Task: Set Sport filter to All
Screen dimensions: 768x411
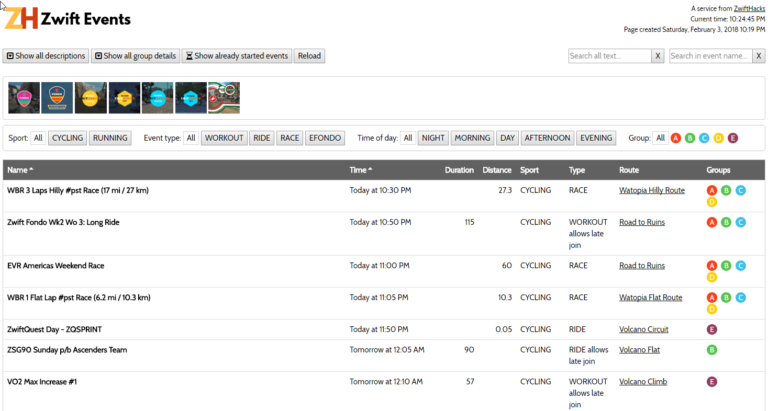Action: click(x=38, y=138)
